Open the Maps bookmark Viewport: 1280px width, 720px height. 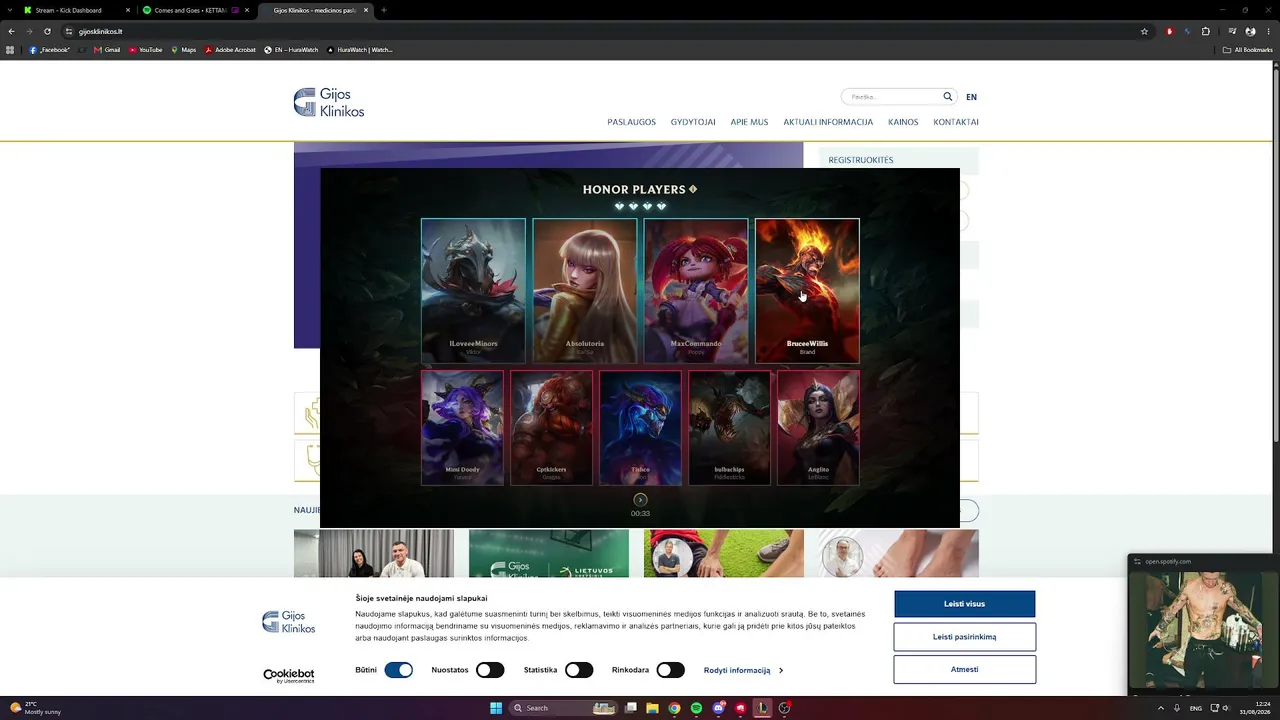(184, 49)
